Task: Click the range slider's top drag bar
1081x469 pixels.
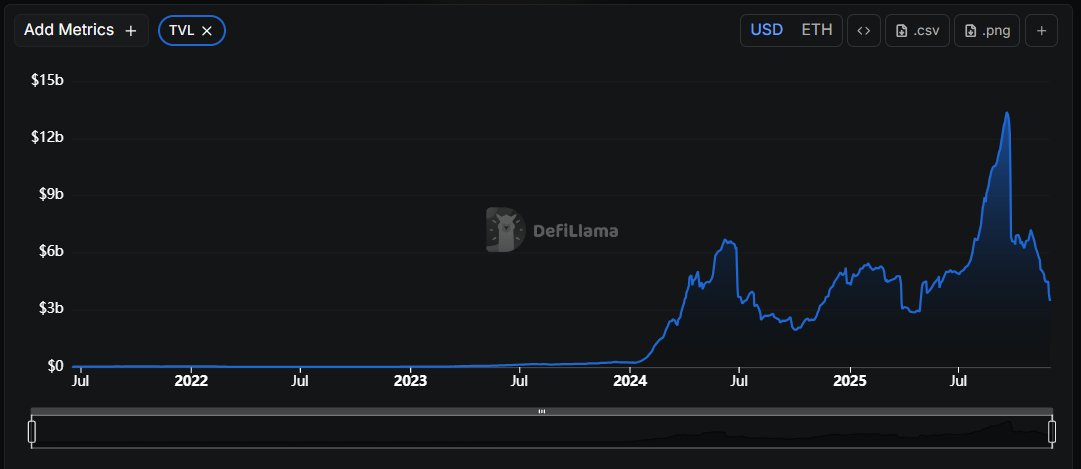Action: [x=542, y=412]
